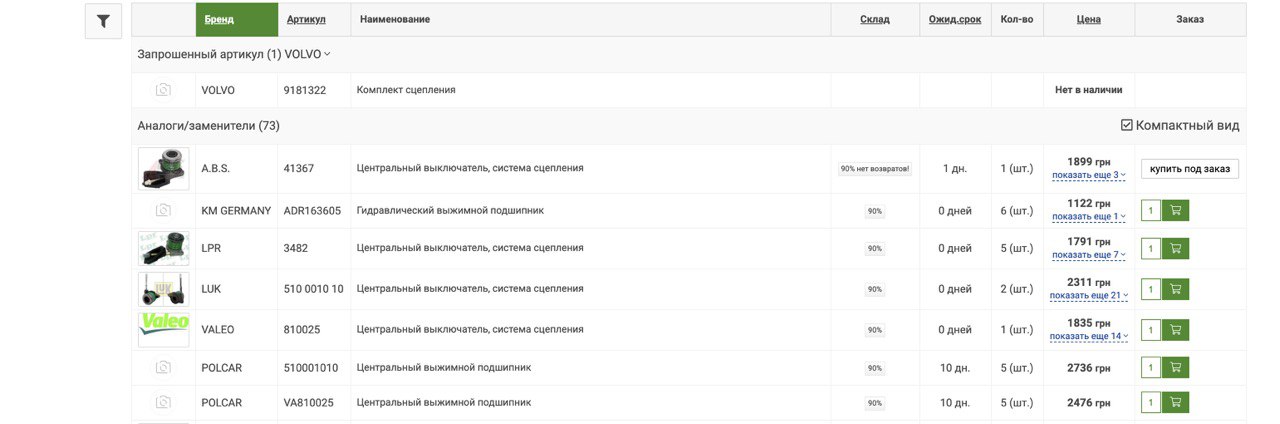Add LPR 3482 to cart

point(1175,248)
